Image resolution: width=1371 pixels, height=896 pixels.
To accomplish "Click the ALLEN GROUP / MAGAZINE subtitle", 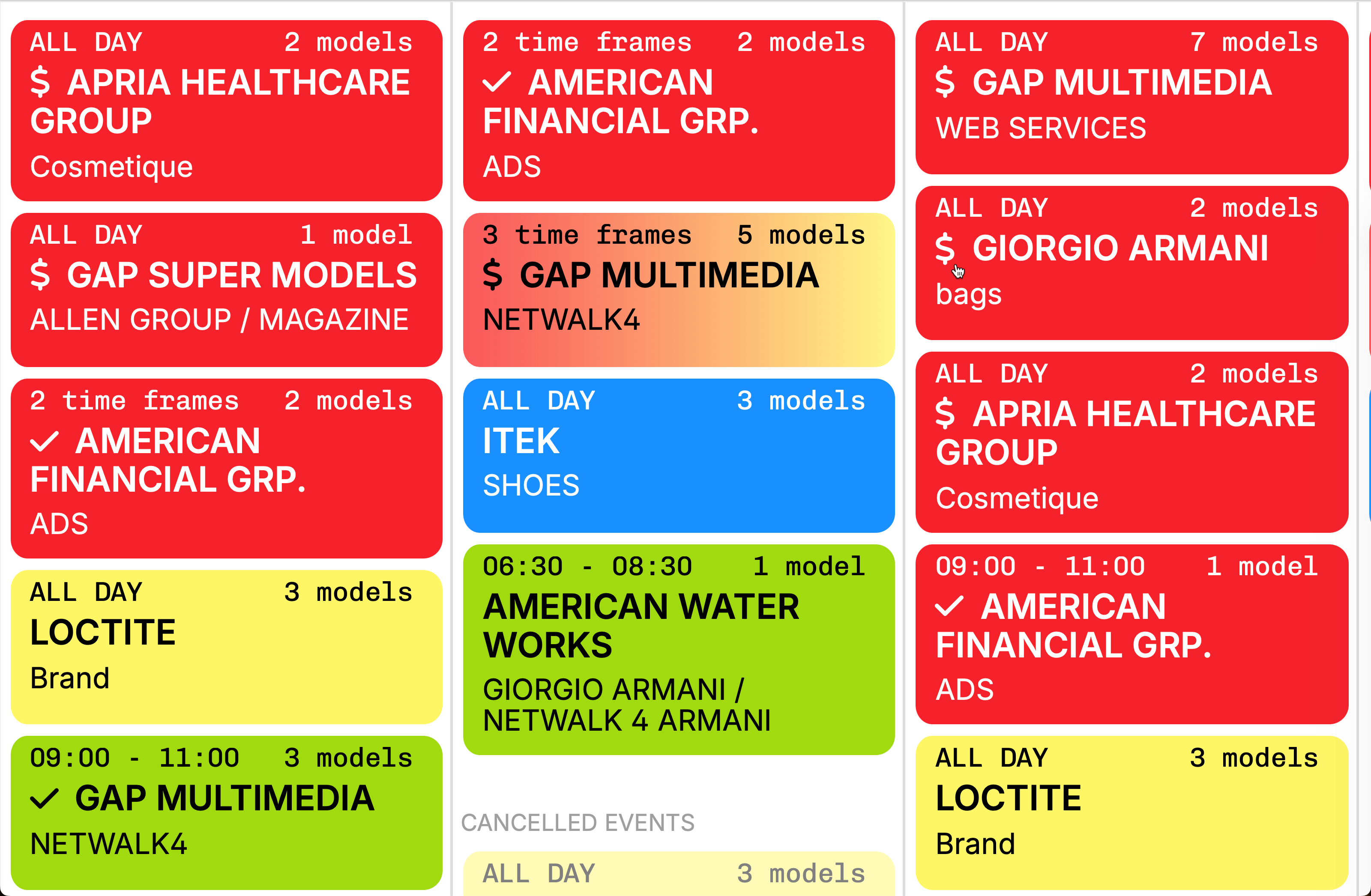I will point(219,320).
